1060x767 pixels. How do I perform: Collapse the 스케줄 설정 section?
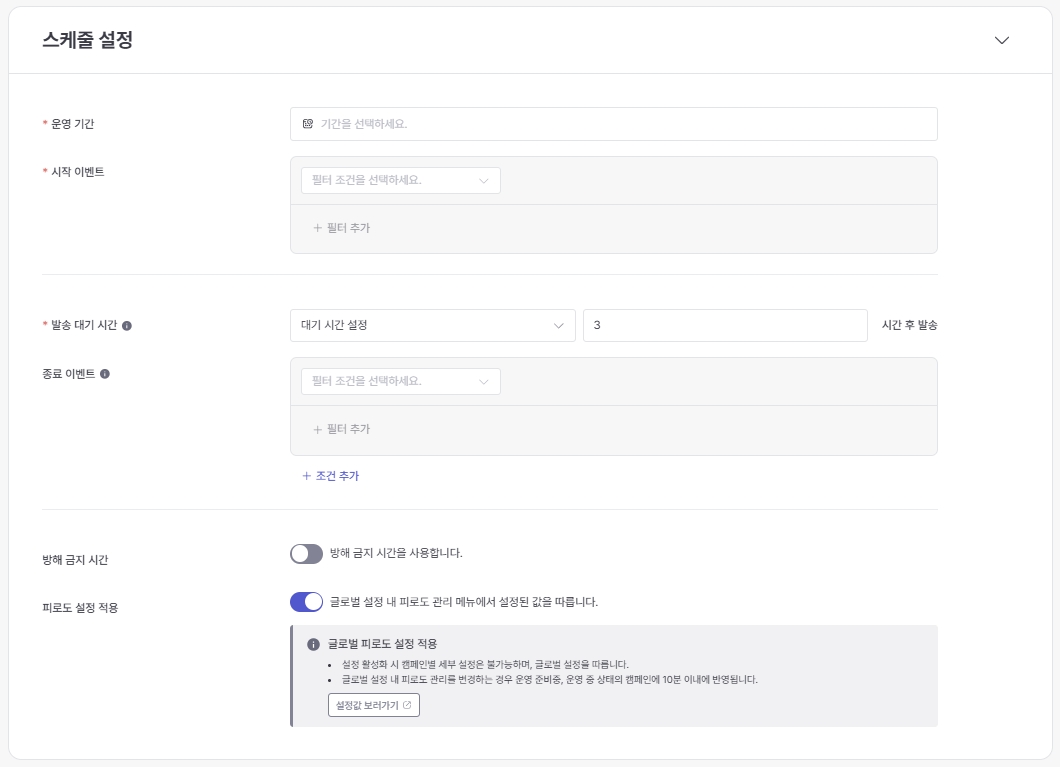coord(1002,40)
